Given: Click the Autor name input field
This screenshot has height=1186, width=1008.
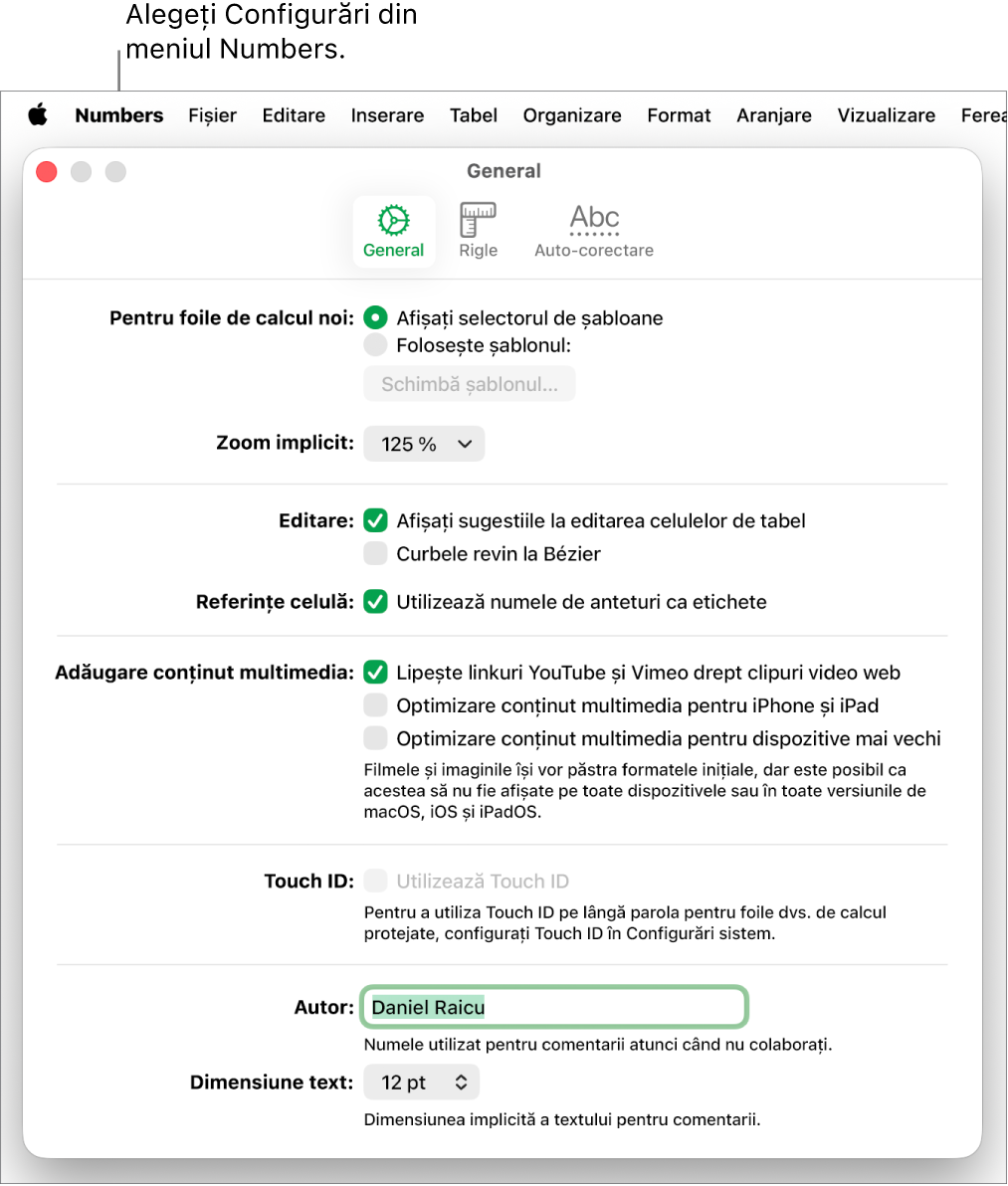Looking at the screenshot, I should 554,1008.
